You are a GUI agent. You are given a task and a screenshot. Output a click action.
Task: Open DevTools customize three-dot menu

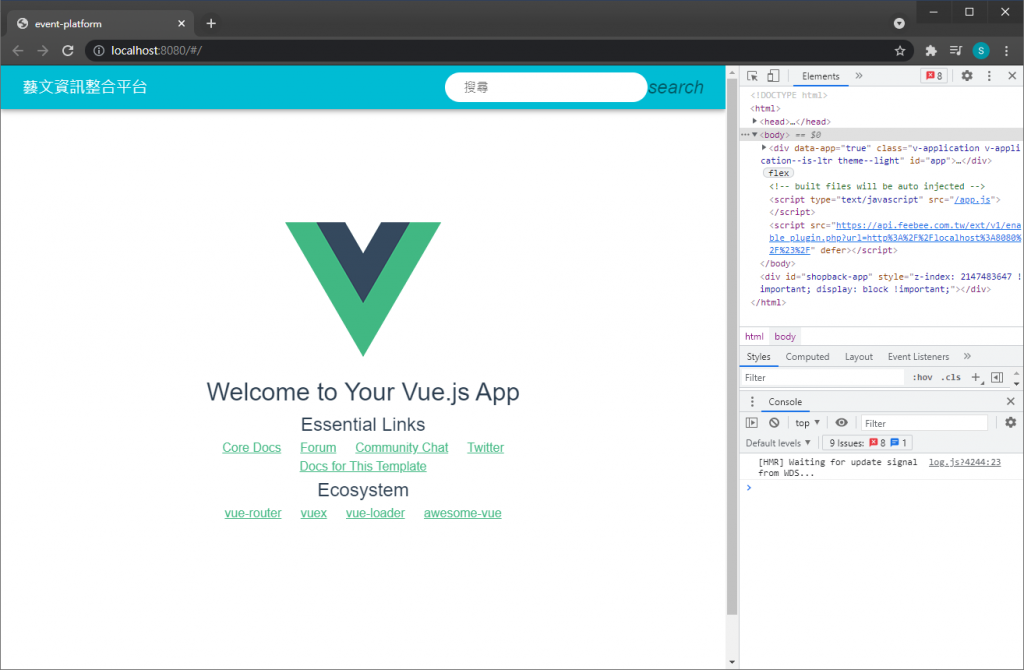click(989, 76)
